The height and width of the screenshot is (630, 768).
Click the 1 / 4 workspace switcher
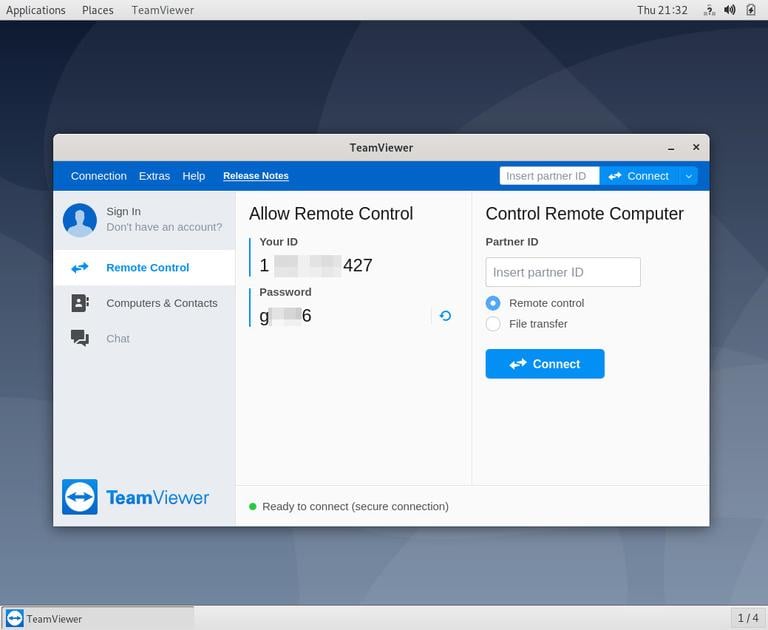[748, 618]
